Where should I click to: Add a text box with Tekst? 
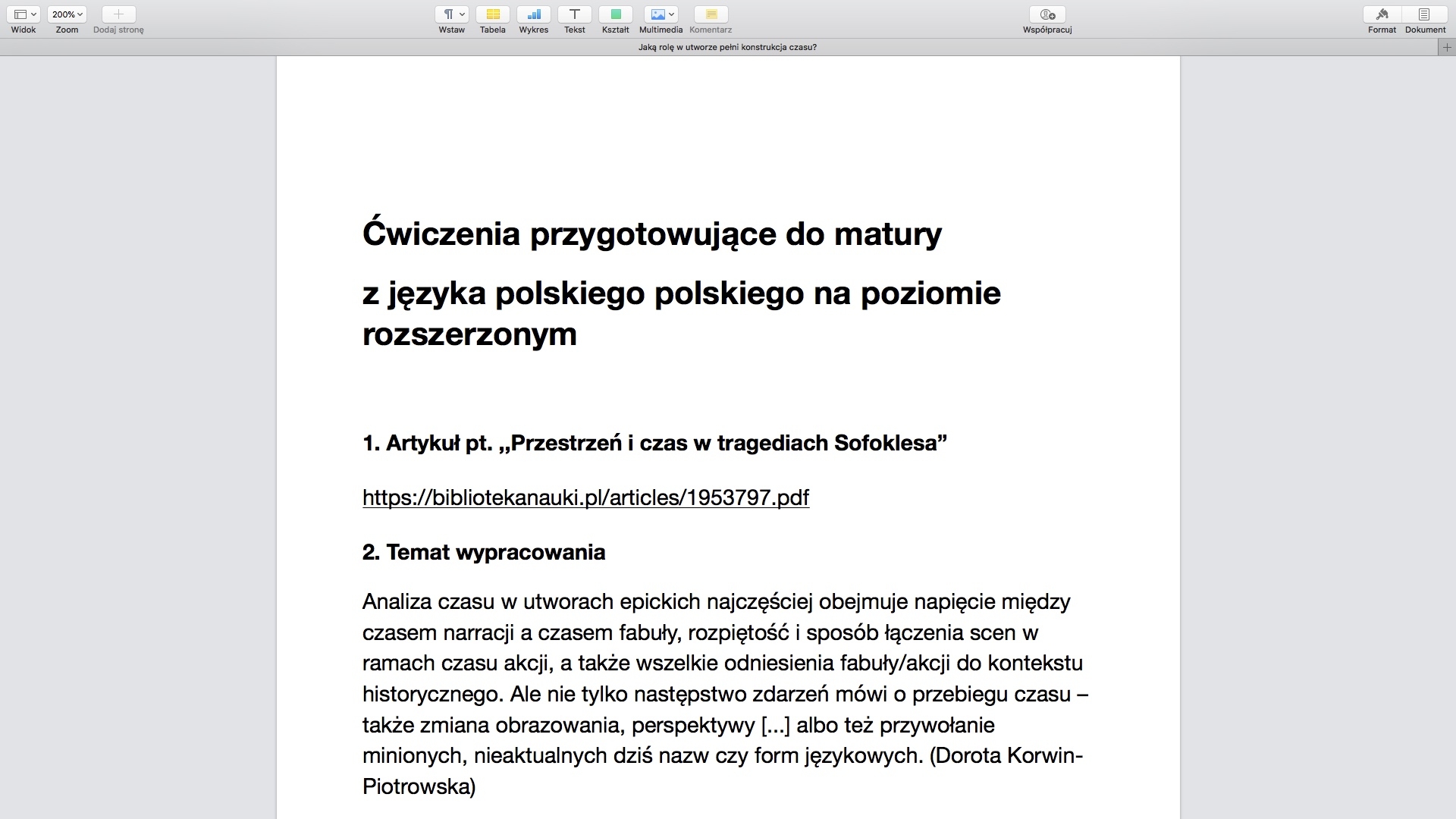[575, 14]
